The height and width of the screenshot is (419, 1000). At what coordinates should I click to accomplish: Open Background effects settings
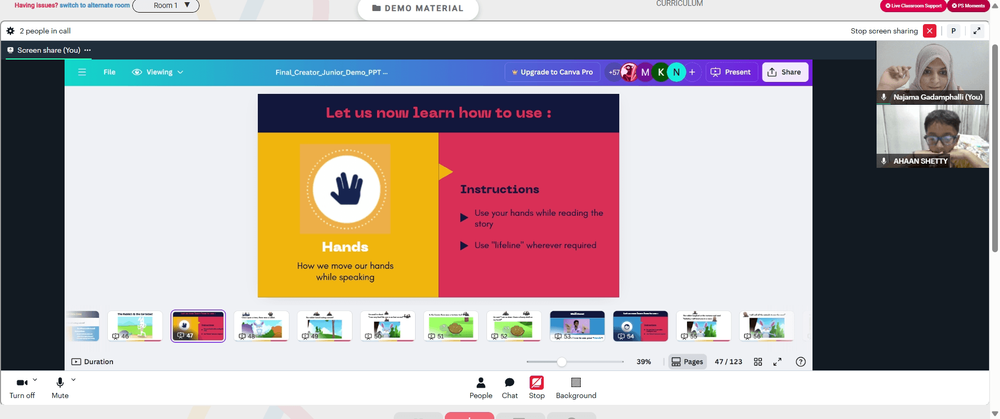576,387
